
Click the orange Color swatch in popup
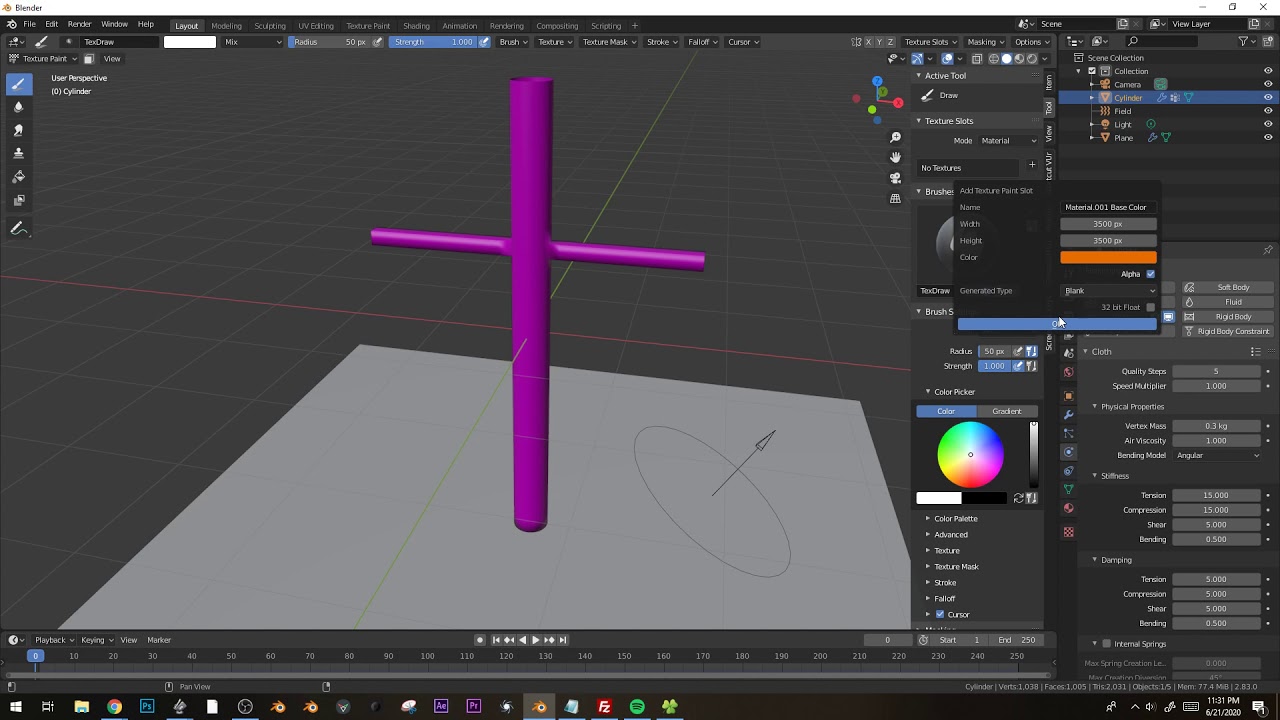point(1108,258)
